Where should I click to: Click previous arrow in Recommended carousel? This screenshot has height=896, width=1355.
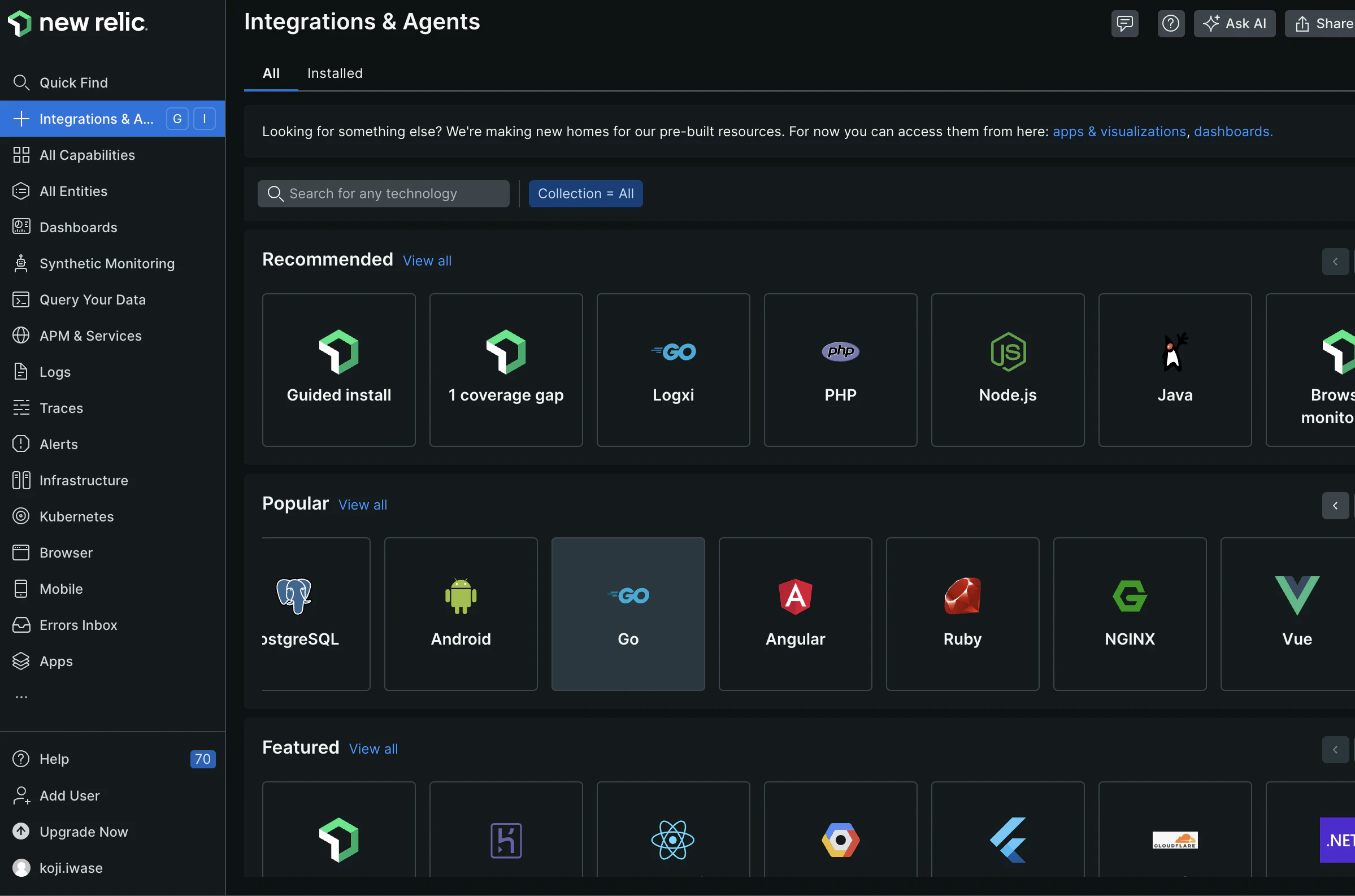pos(1335,262)
